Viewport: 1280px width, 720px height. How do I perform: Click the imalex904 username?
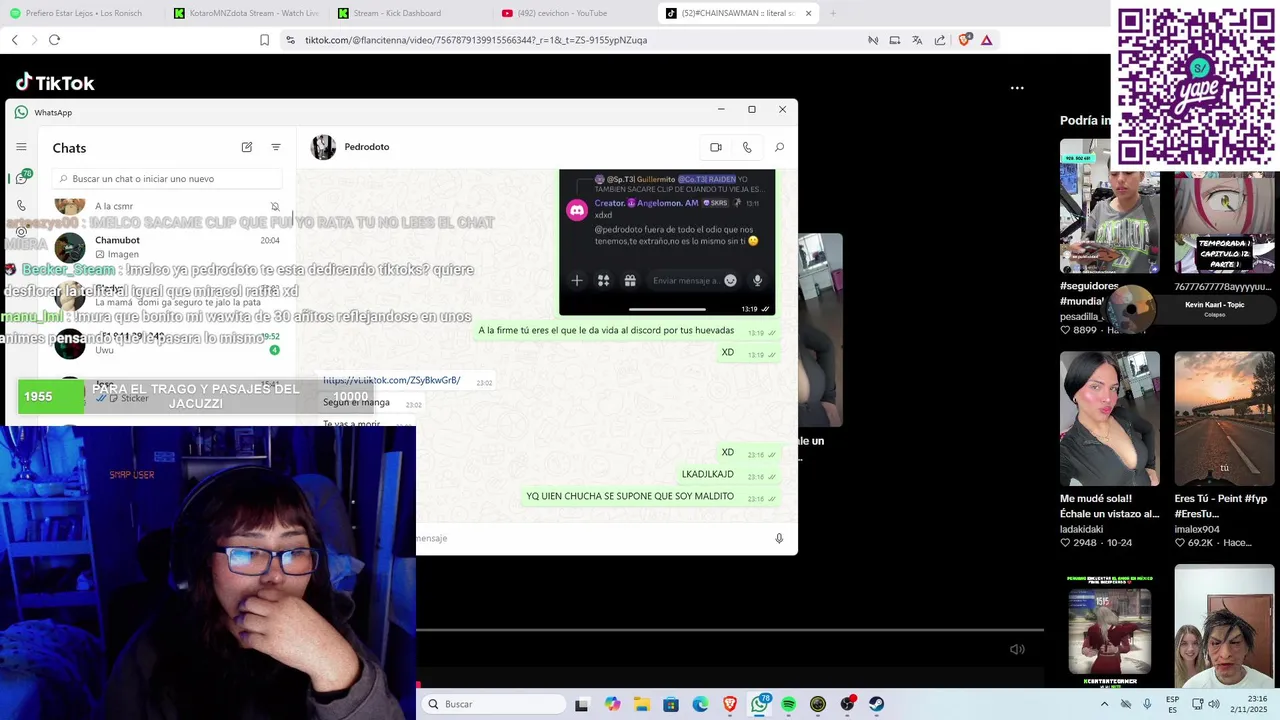pos(1197,529)
